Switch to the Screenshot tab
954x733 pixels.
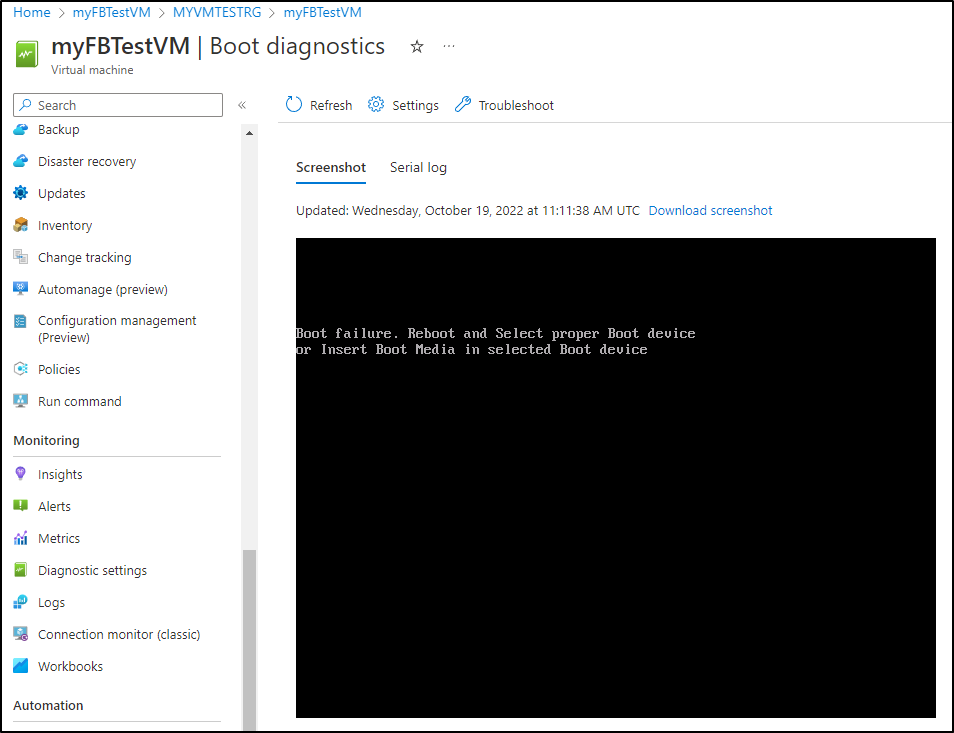[x=331, y=168]
